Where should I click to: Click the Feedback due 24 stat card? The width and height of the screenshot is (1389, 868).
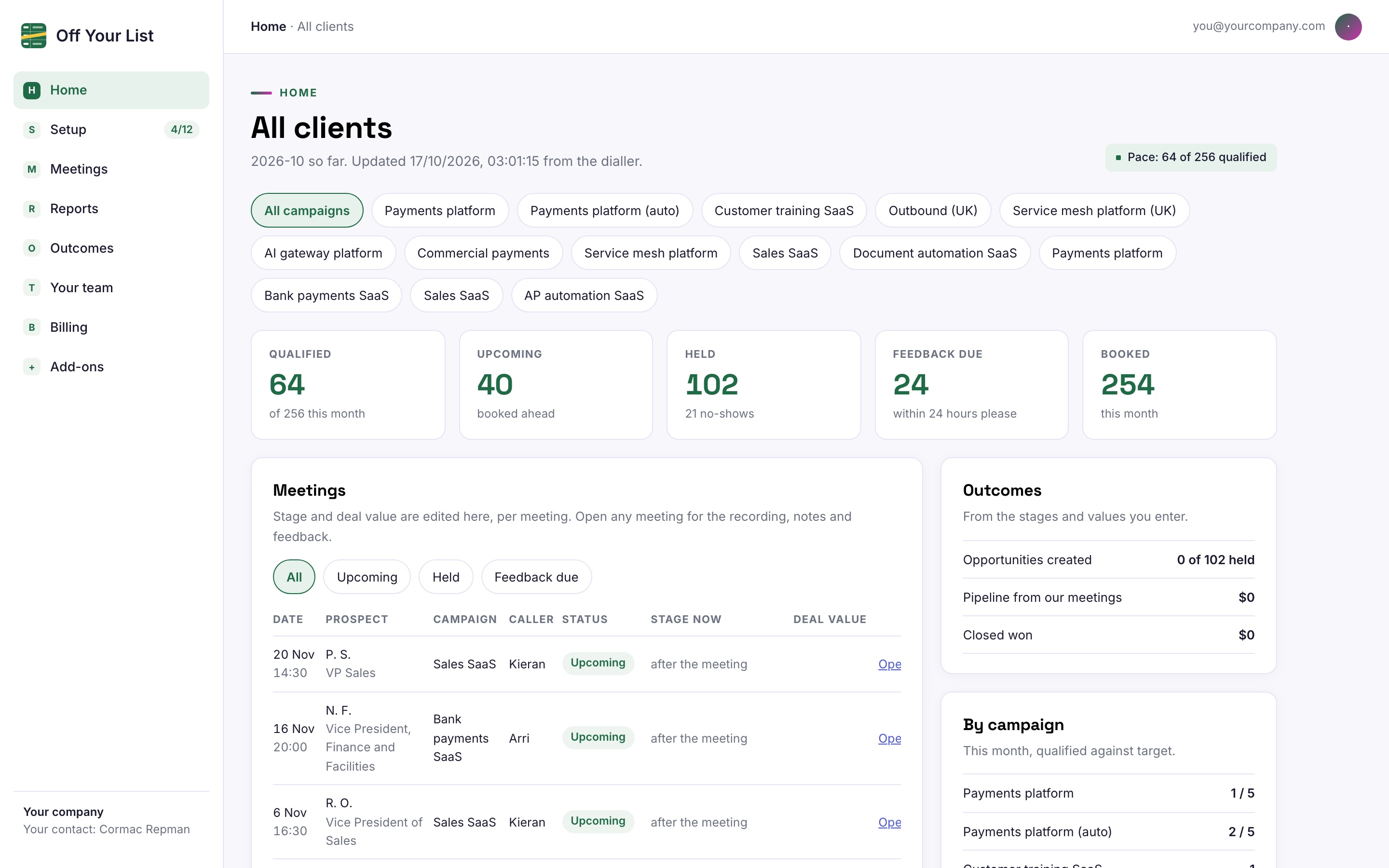point(972,385)
